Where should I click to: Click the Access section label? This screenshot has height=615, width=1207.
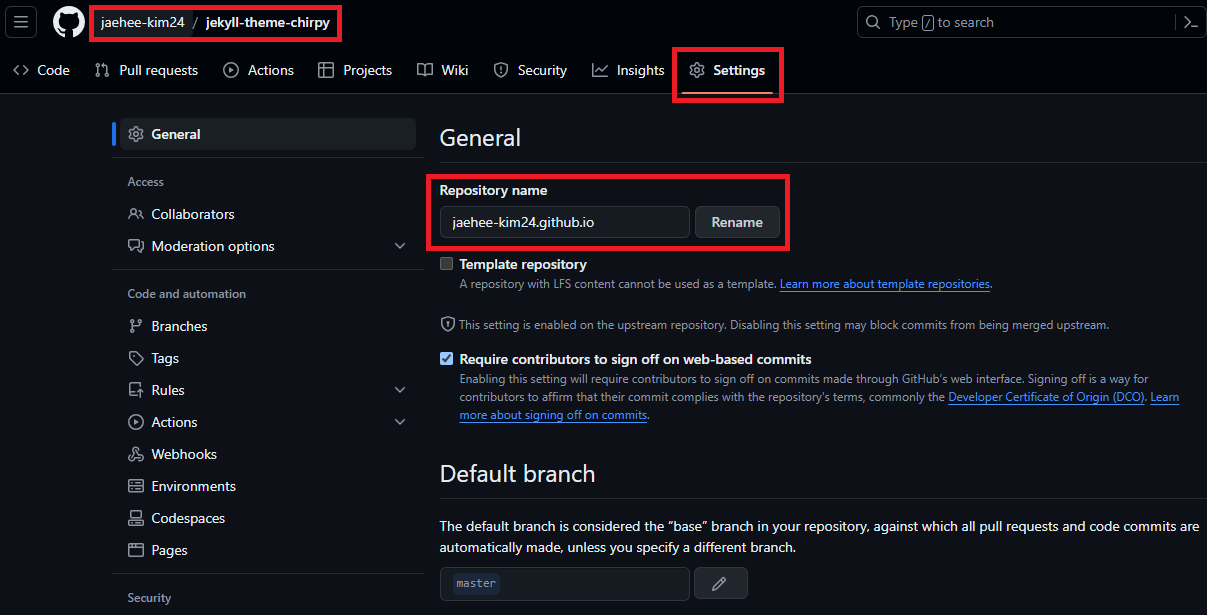click(146, 182)
